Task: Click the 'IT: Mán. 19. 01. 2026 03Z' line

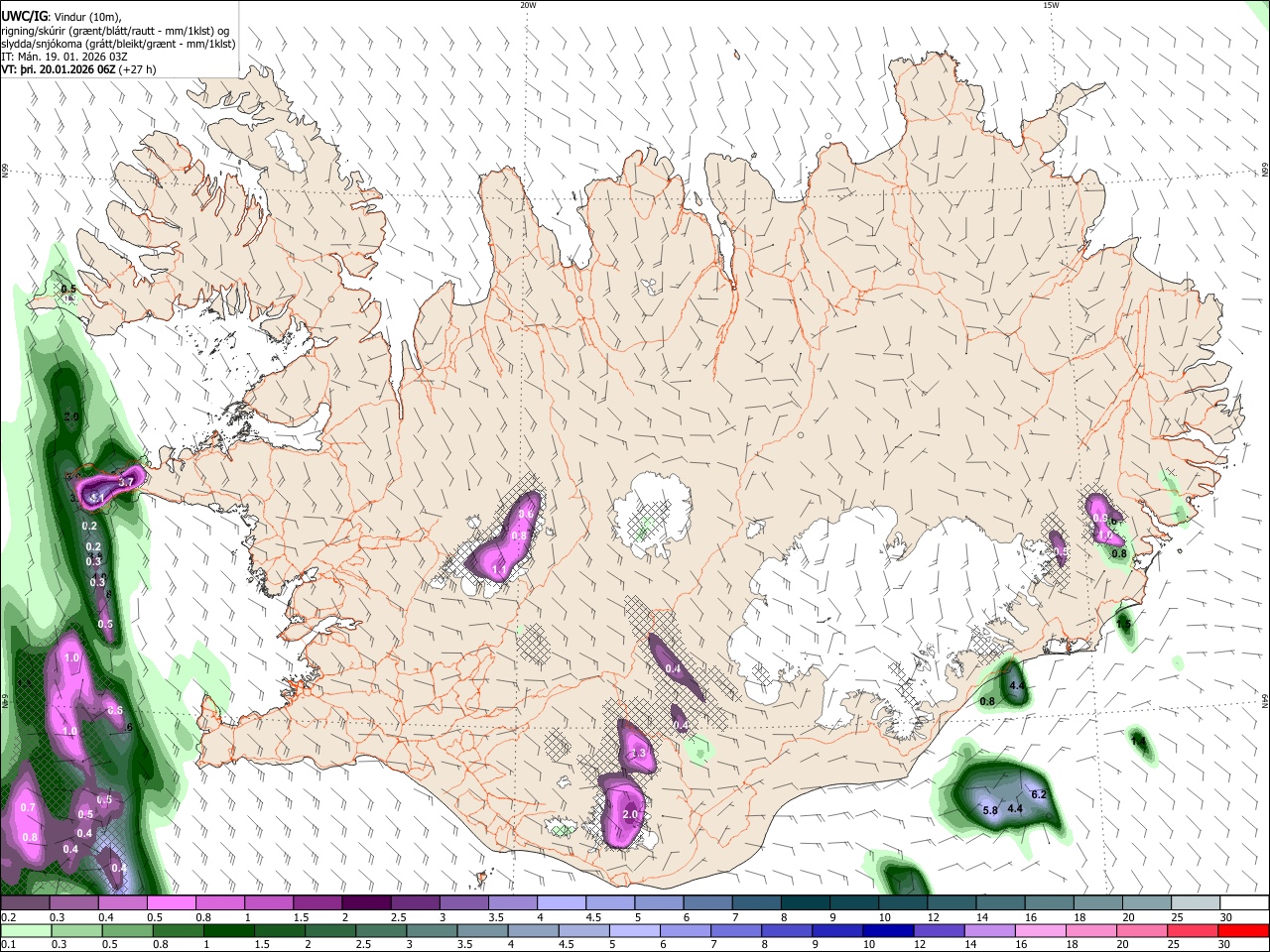Action: tap(63, 57)
